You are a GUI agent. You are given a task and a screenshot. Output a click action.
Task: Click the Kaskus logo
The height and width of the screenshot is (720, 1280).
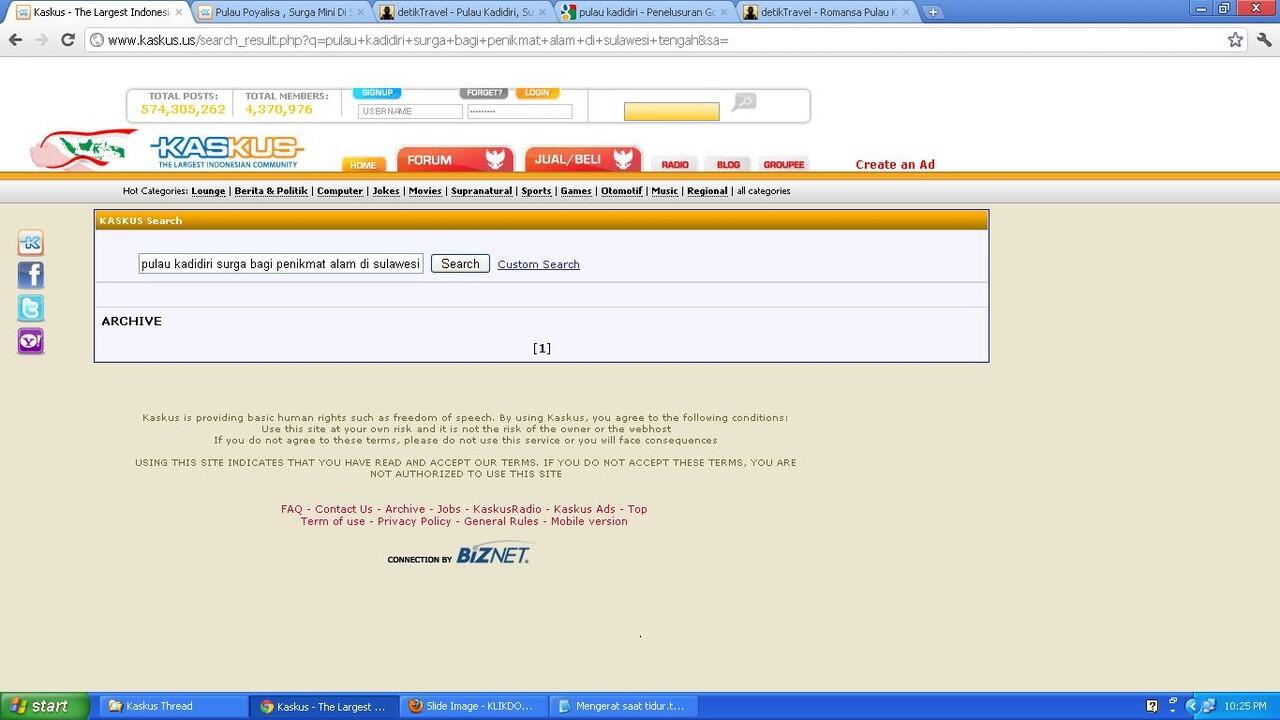[x=228, y=151]
